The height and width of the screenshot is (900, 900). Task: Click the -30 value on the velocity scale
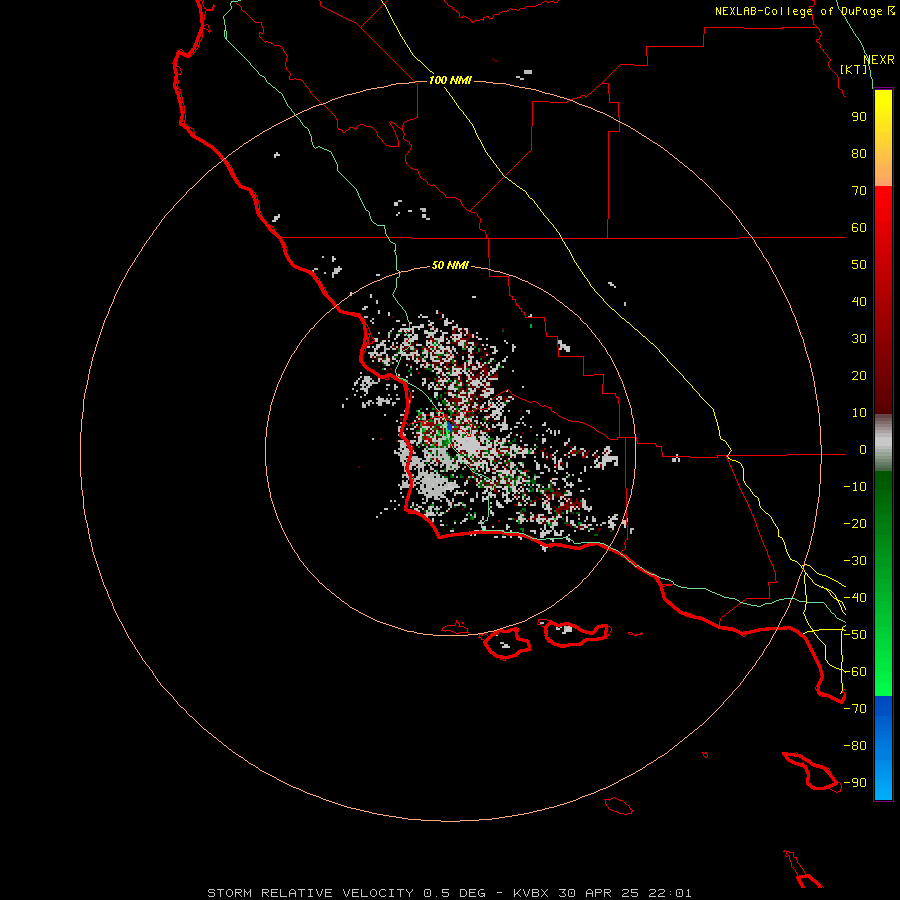[855, 561]
